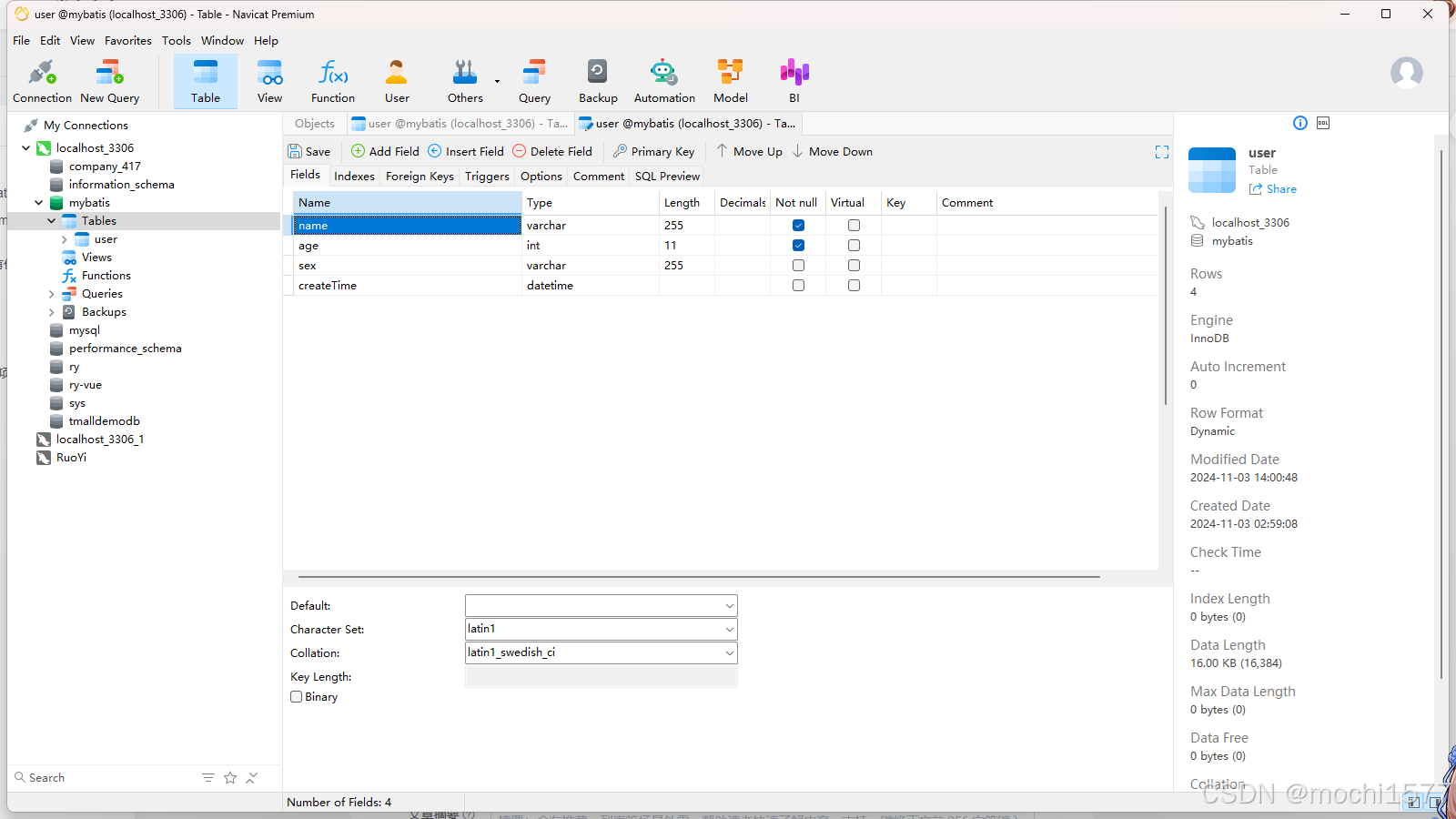The image size is (1456, 819).
Task: Open the Backup tool
Action: [597, 80]
